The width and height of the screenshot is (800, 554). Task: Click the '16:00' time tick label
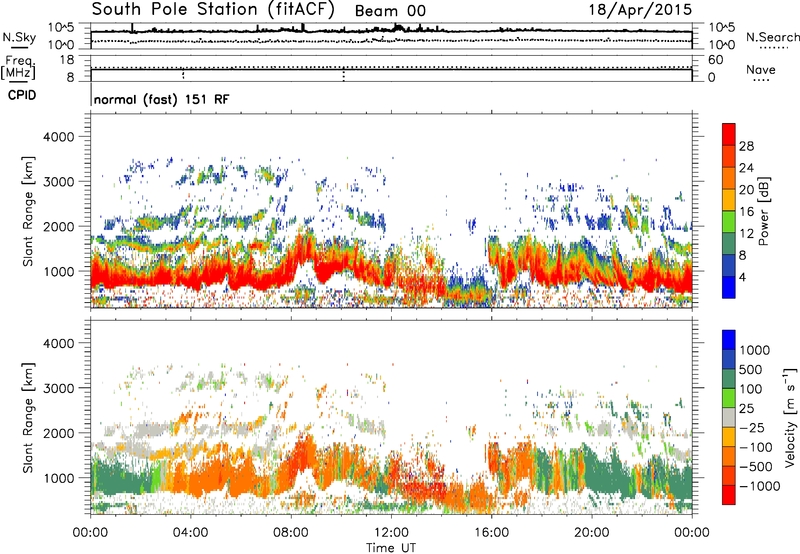[491, 533]
